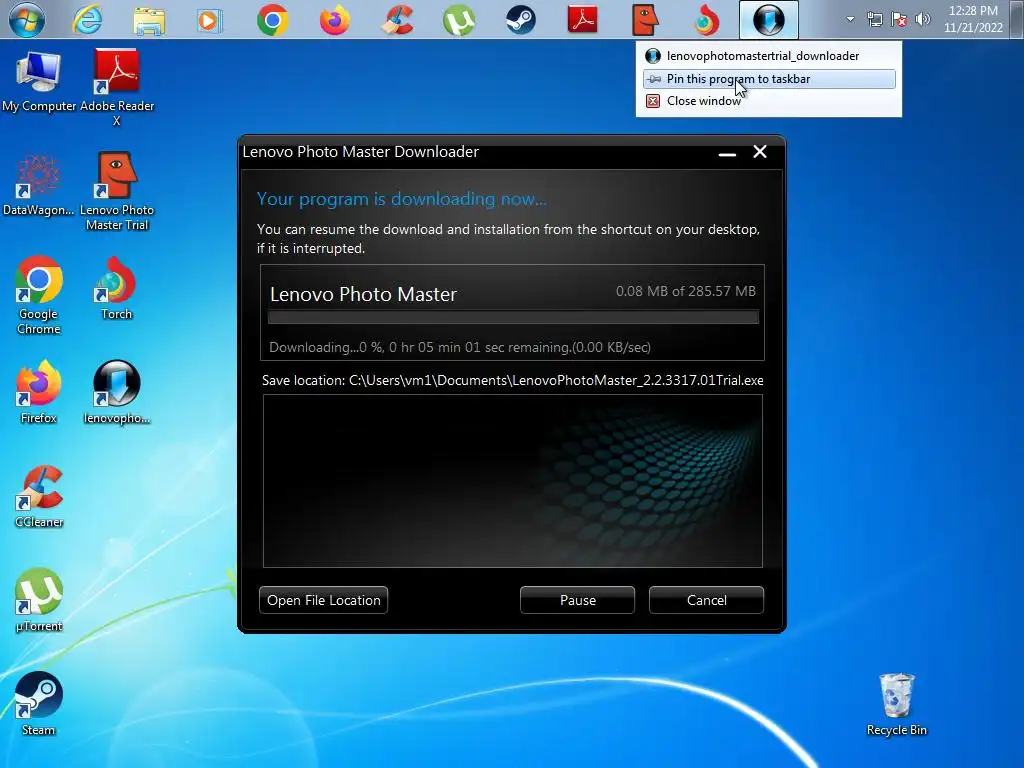Show hidden tray icons arrow
This screenshot has height=768, width=1024.
click(x=850, y=19)
